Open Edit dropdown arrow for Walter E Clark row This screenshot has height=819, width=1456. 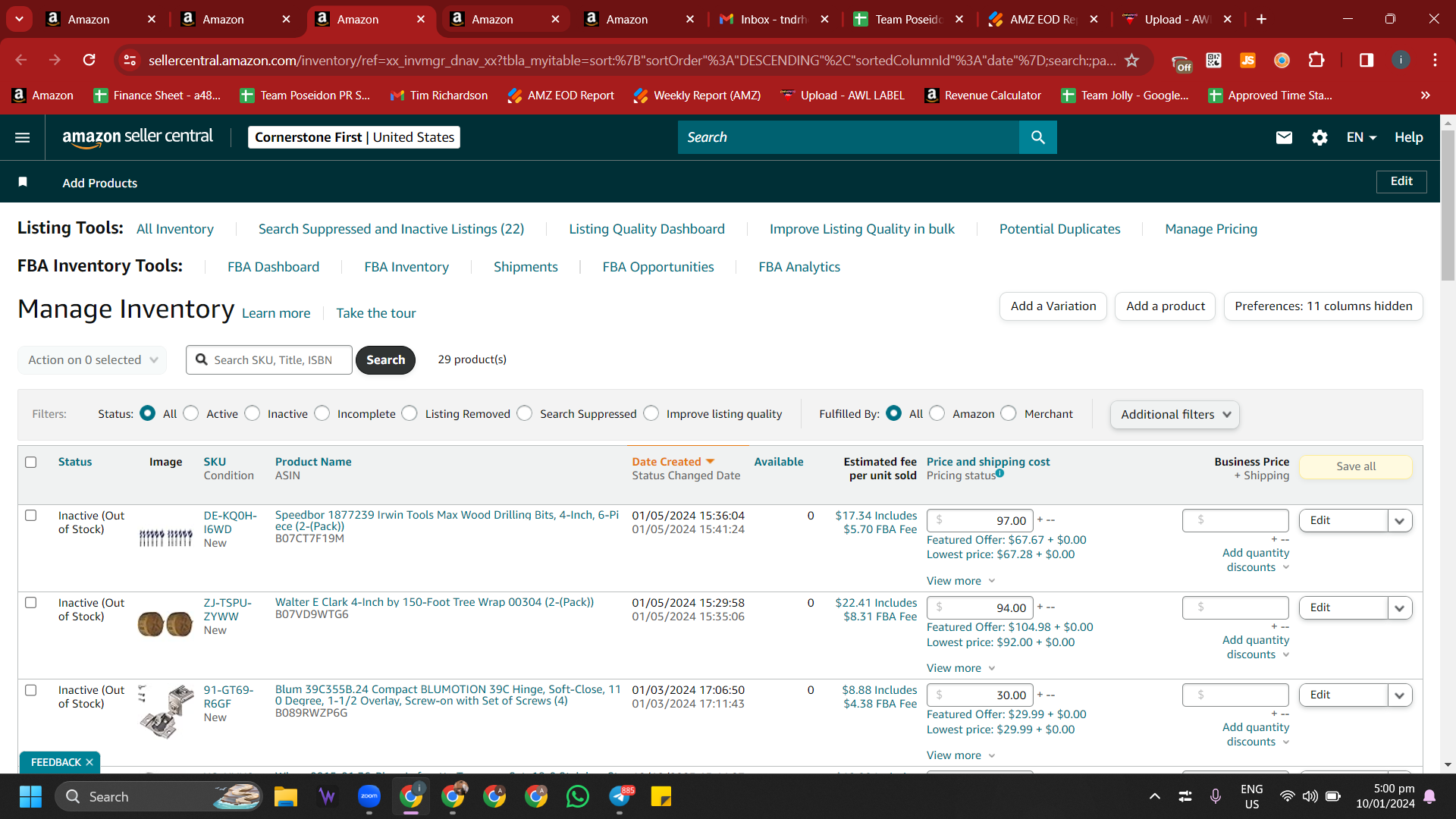pyautogui.click(x=1400, y=607)
